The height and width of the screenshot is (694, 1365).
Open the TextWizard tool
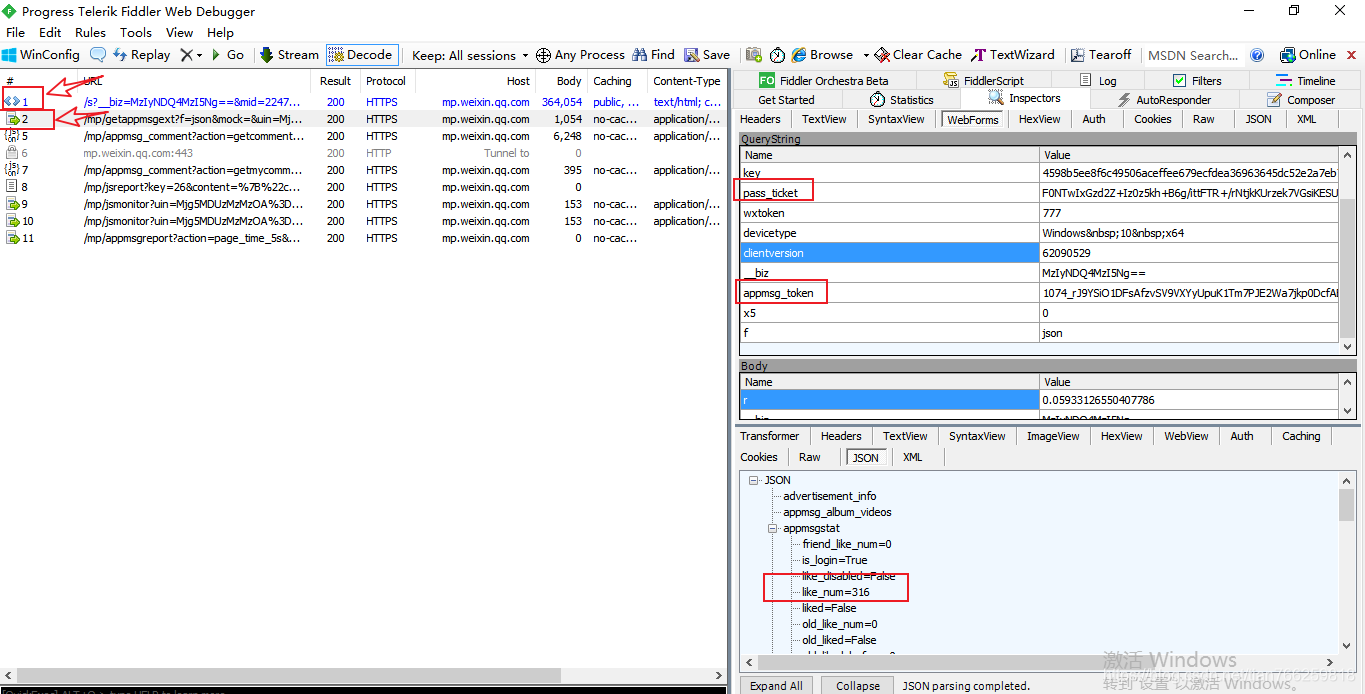click(1013, 55)
